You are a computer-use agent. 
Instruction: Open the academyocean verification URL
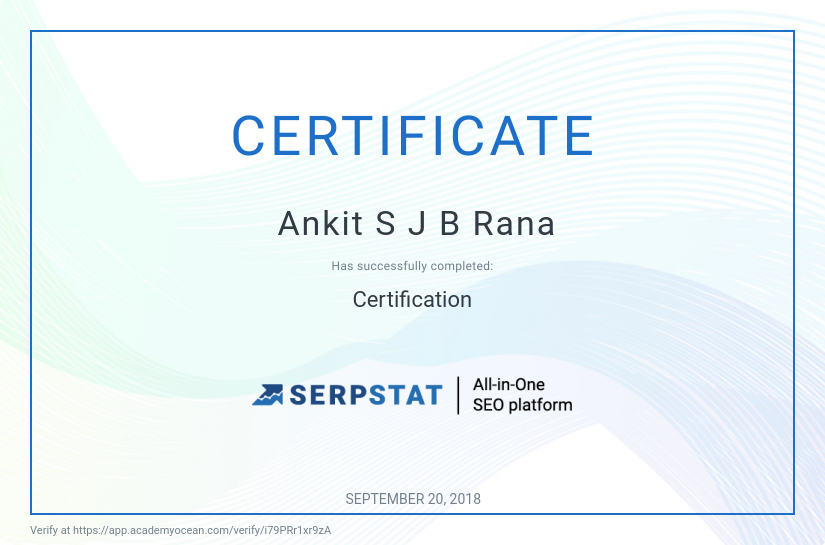[x=202, y=530]
